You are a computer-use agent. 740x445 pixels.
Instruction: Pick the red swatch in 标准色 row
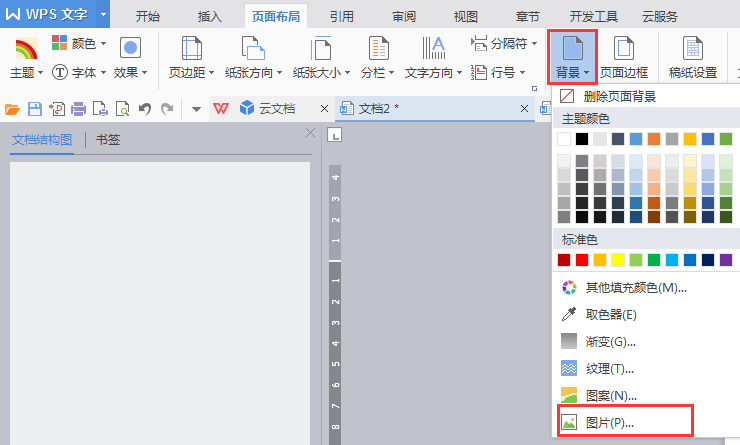[x=582, y=260]
